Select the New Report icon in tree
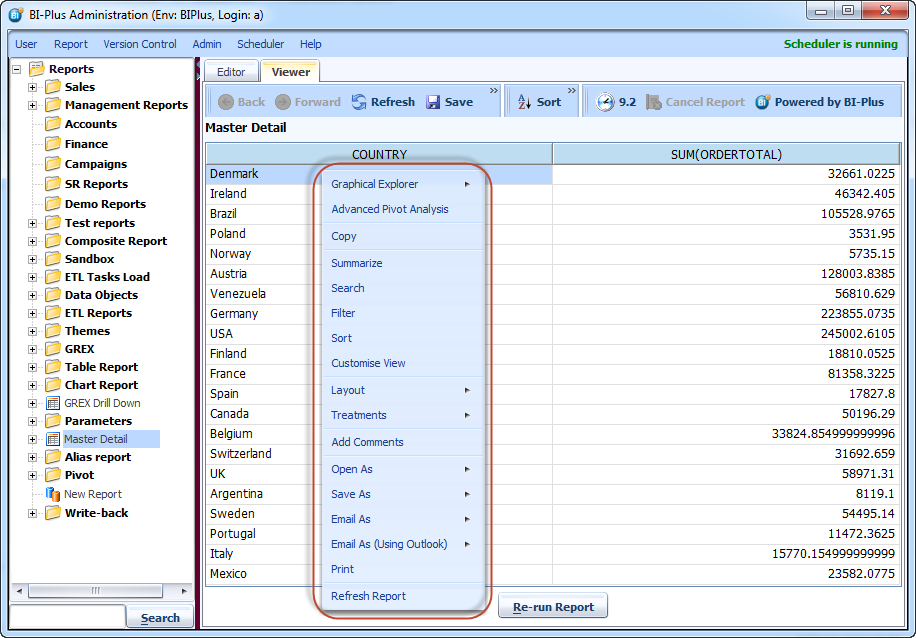 pos(54,494)
